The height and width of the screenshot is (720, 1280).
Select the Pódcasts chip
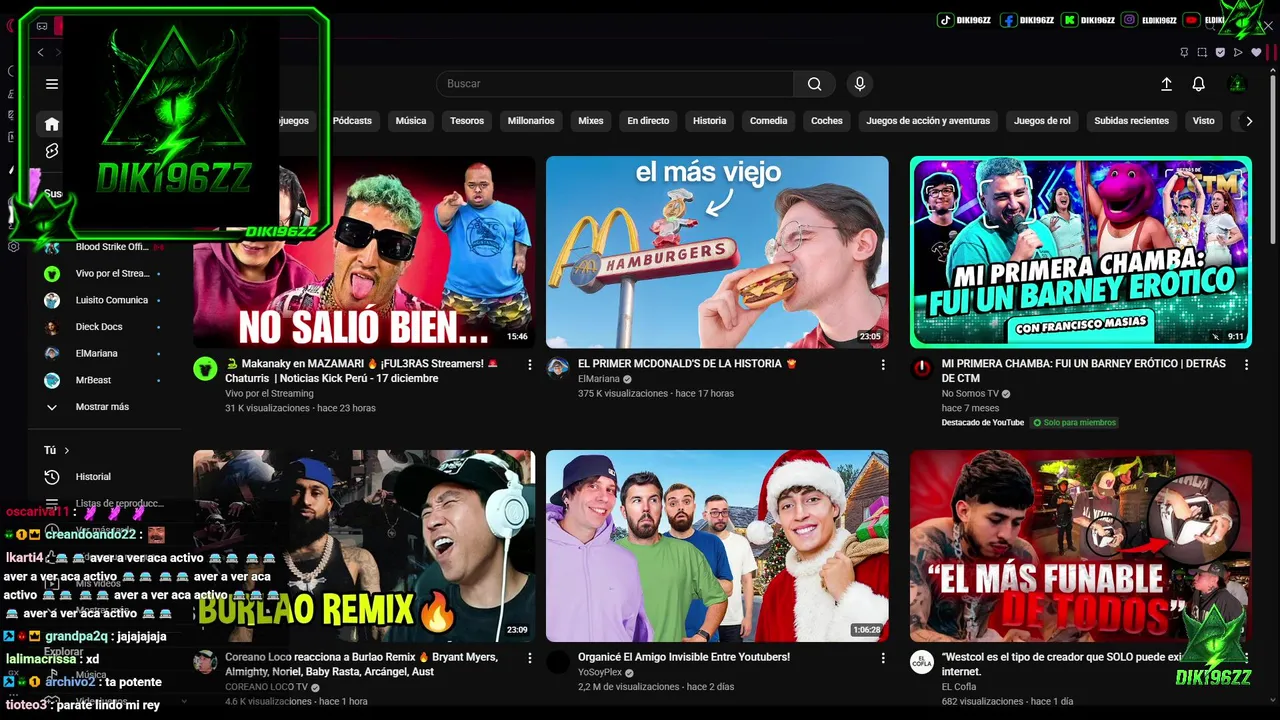coord(352,121)
